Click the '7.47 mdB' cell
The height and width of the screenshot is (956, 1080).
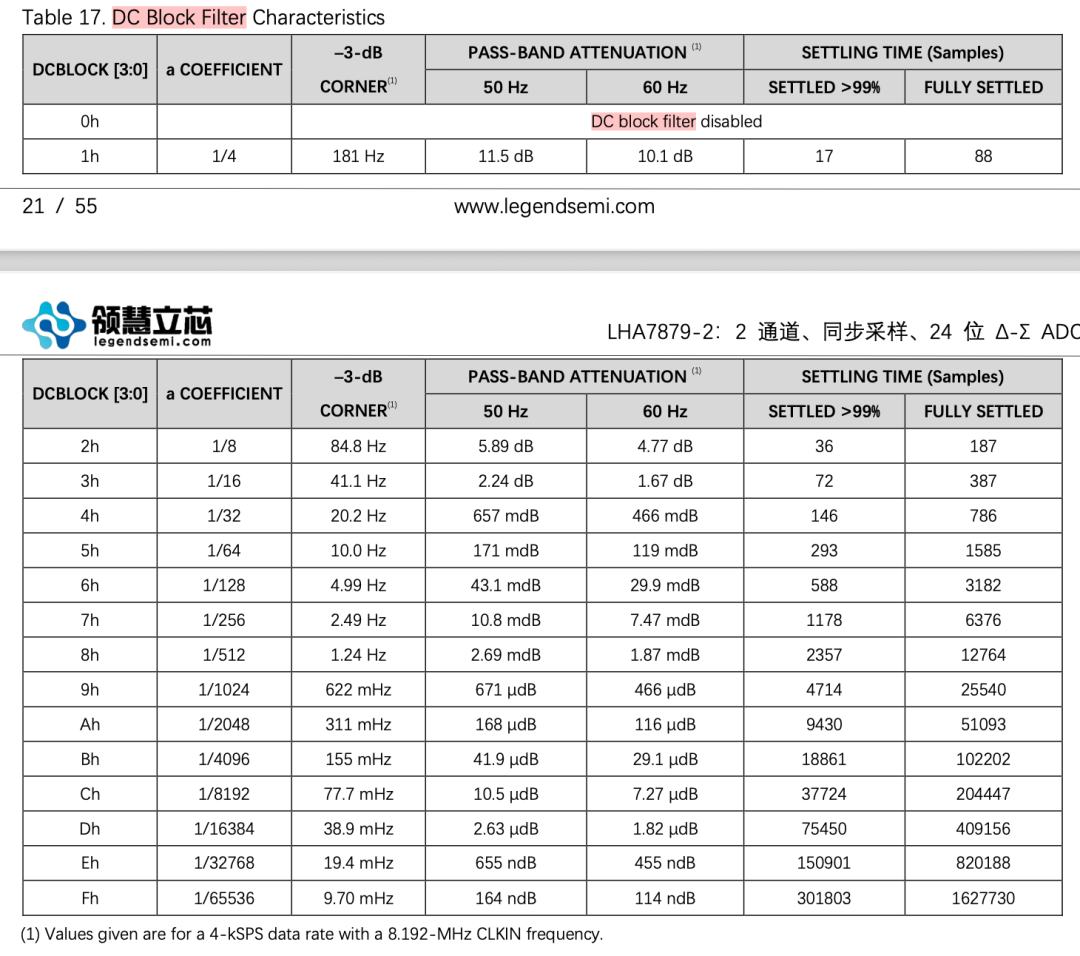(x=665, y=620)
